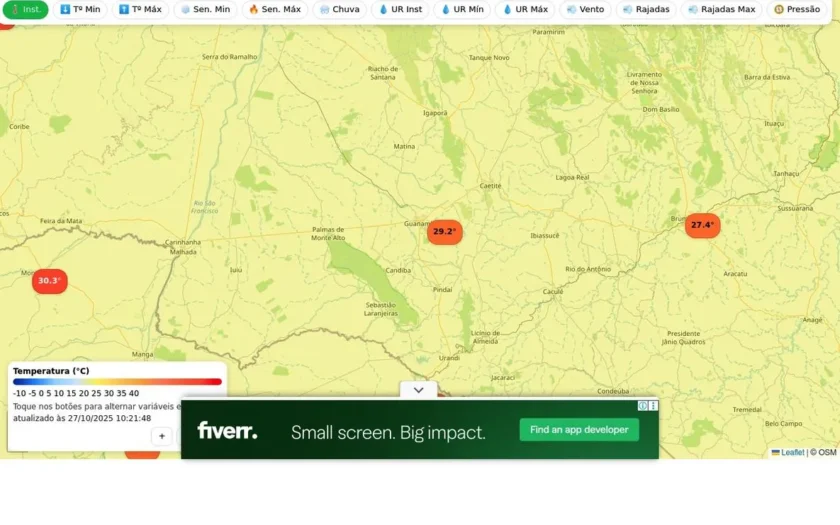Select the Vento wind layer

coord(585,9)
